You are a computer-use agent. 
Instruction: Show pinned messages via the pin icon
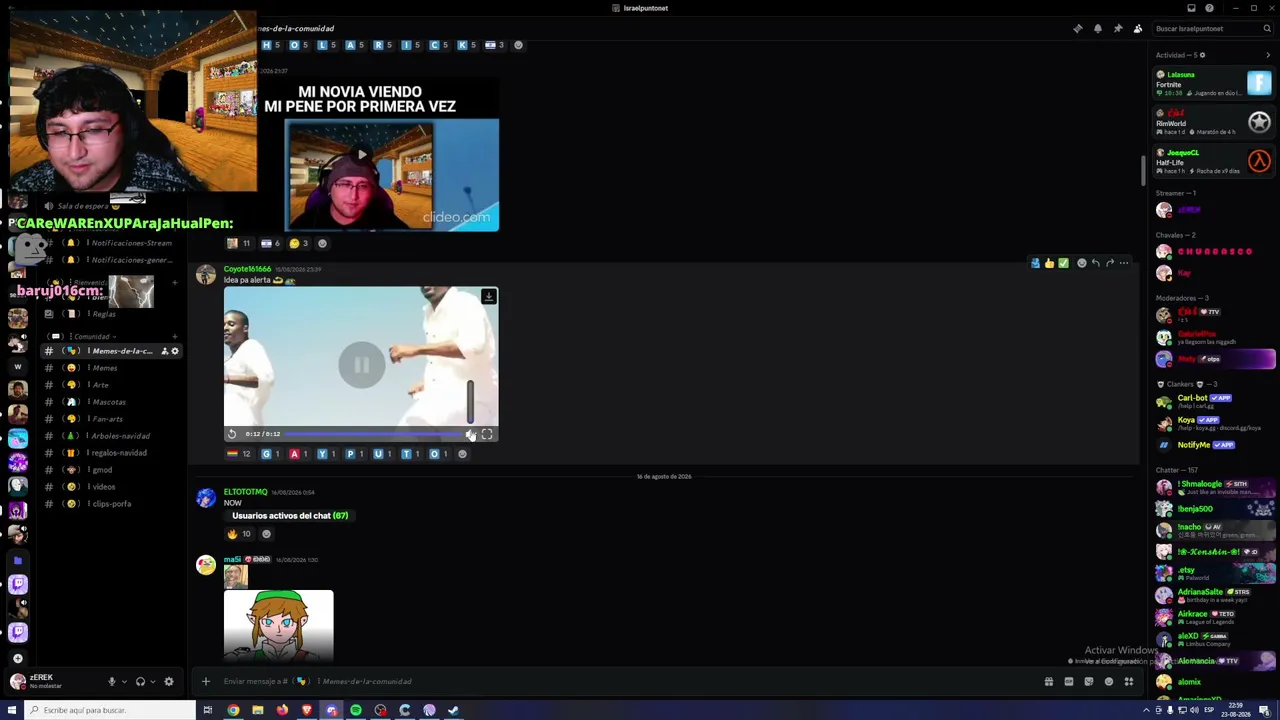pos(1118,28)
